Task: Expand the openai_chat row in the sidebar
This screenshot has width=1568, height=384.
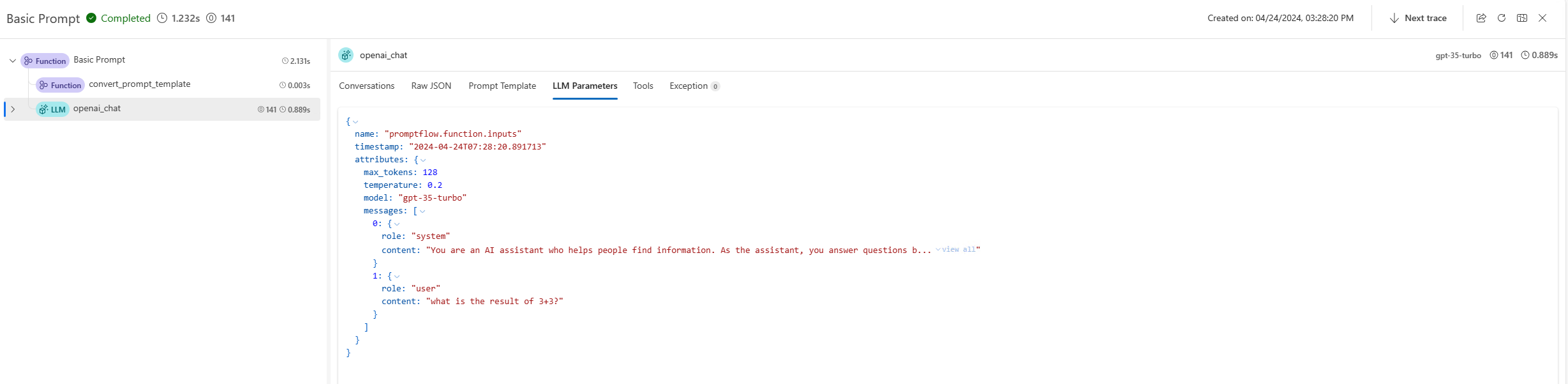Action: coord(13,109)
